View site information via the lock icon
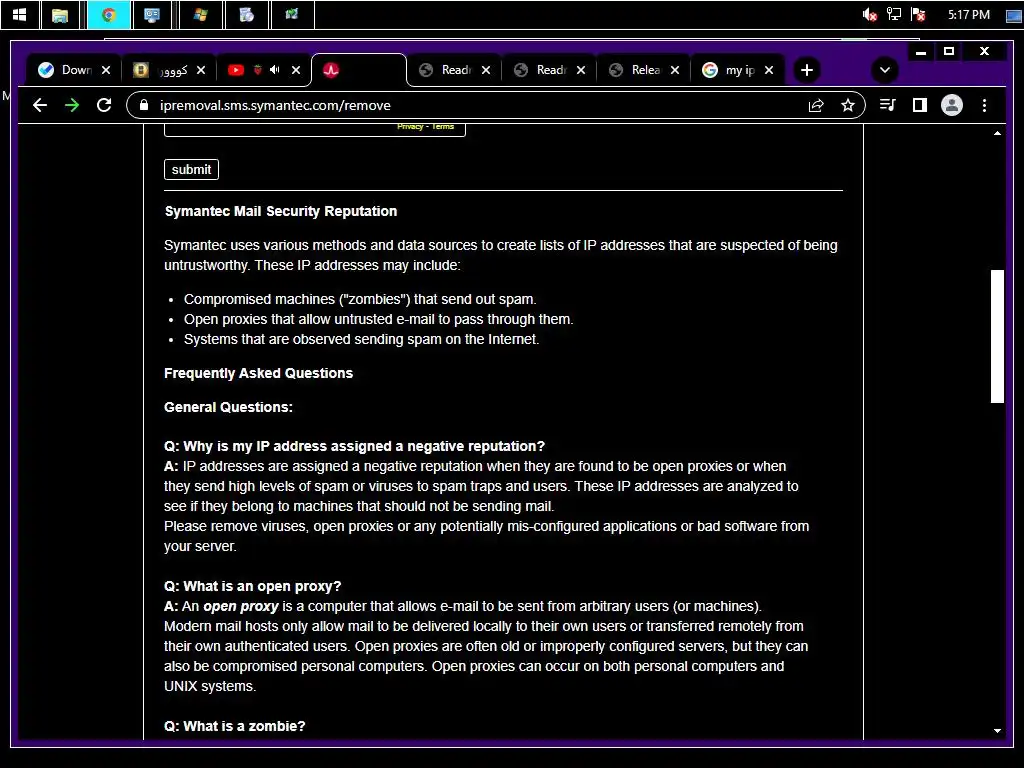The width and height of the screenshot is (1024, 768). pos(144,105)
